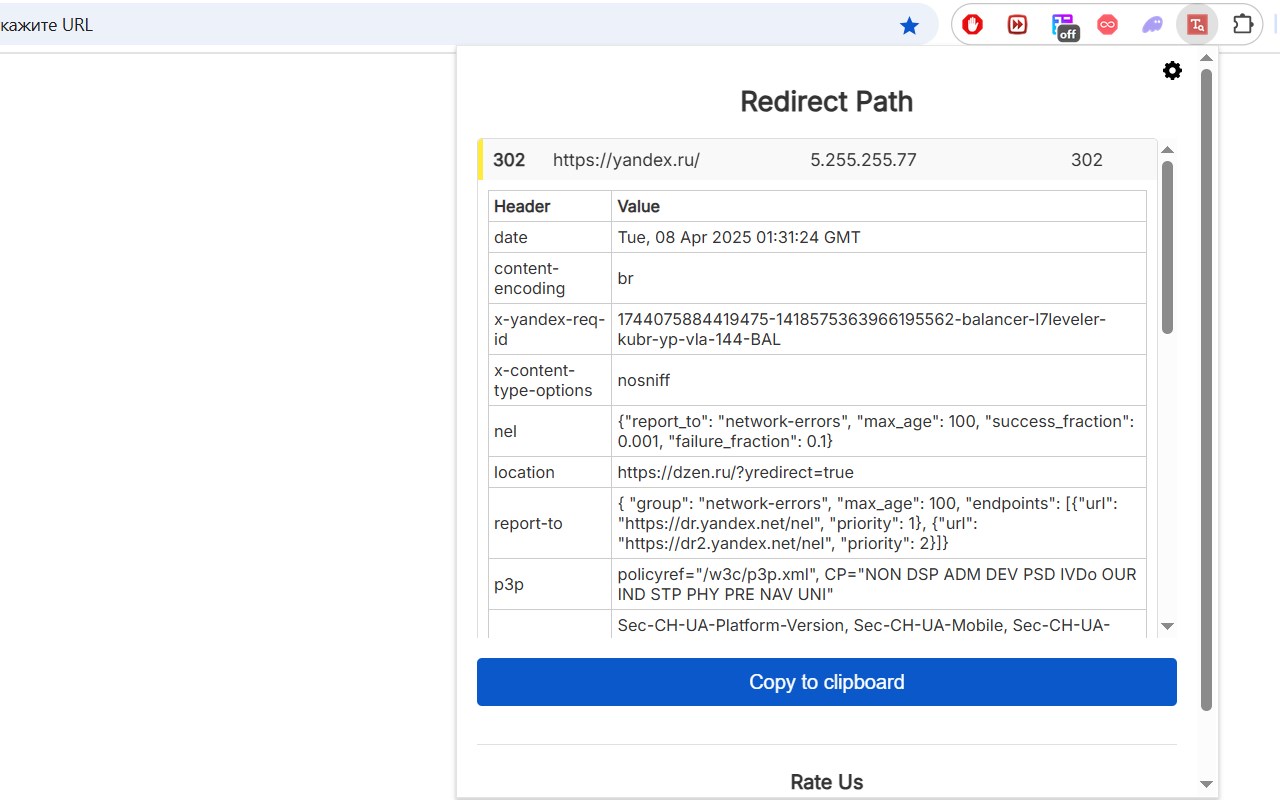Open the red infinity-symbol extension
The width and height of the screenshot is (1280, 800).
coord(1107,24)
